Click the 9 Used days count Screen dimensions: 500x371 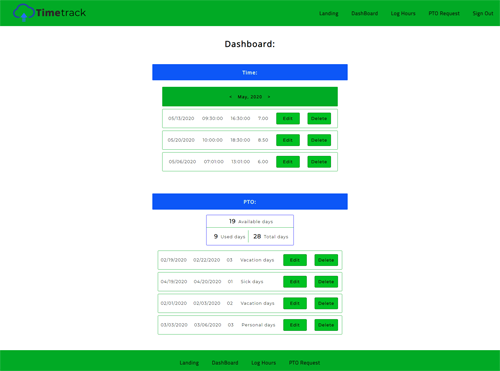229,237
